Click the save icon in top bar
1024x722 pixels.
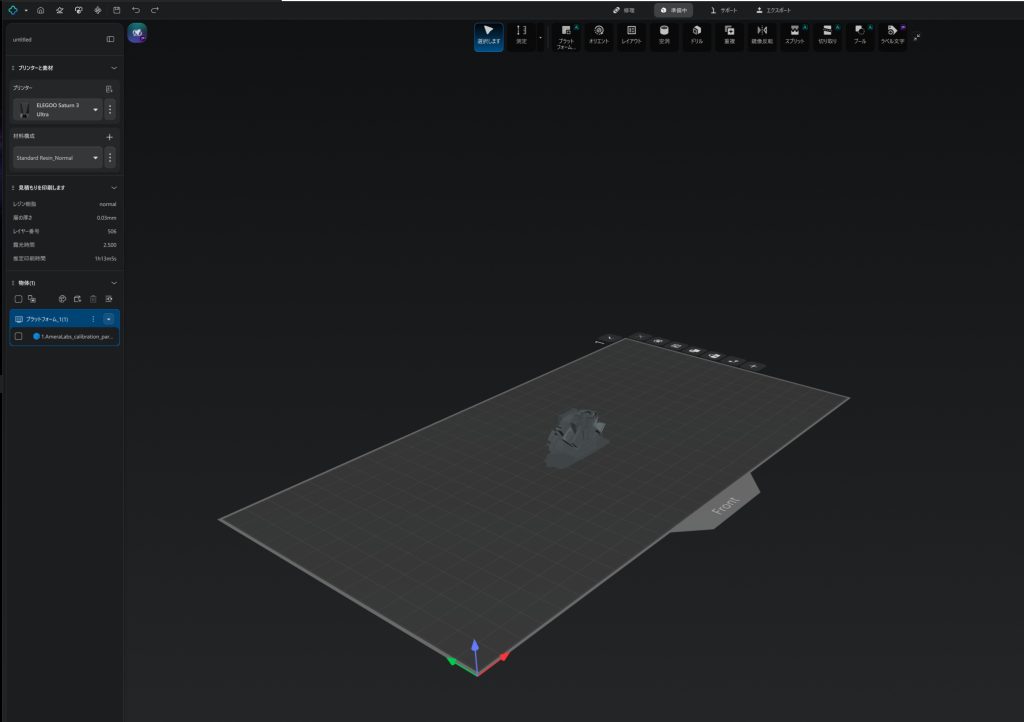(x=116, y=10)
